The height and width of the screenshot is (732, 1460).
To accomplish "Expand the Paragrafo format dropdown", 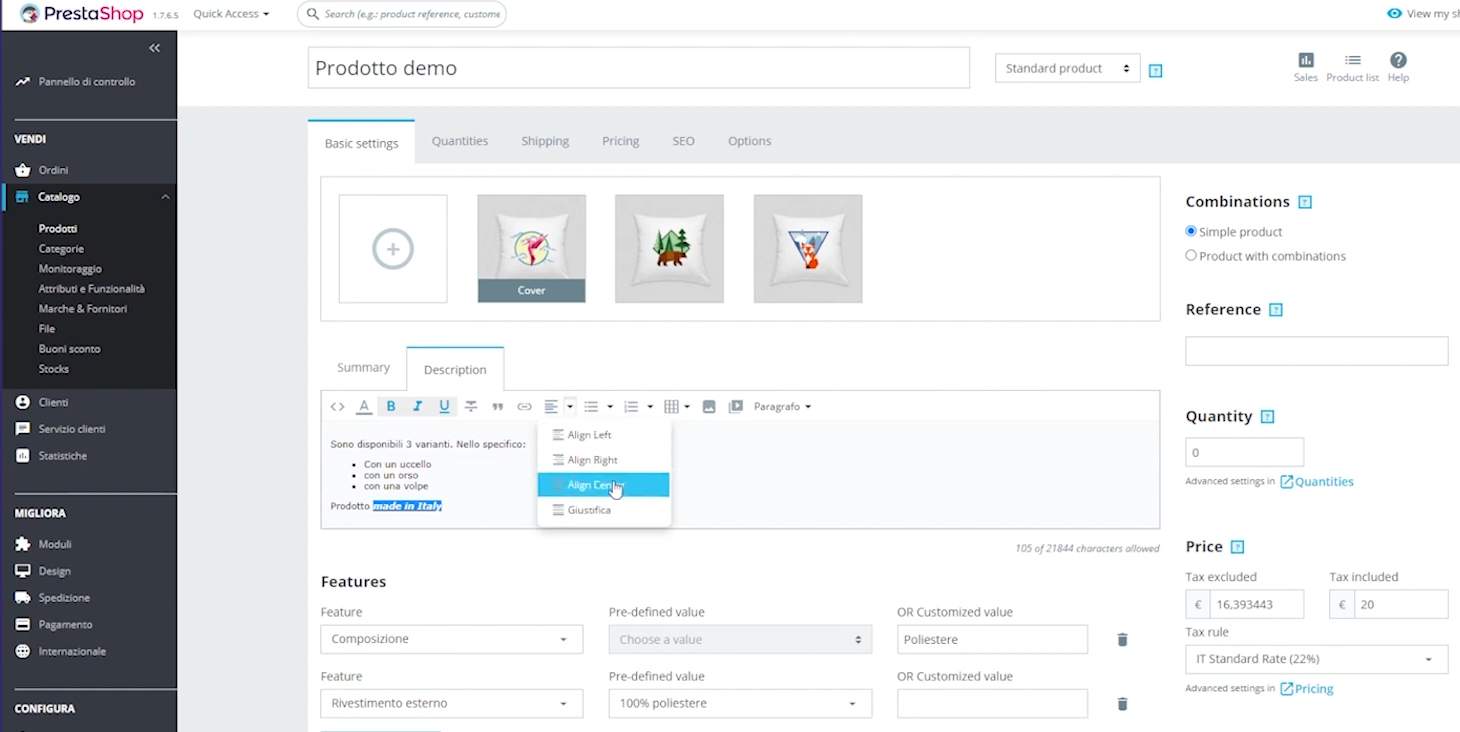I will [x=782, y=407].
